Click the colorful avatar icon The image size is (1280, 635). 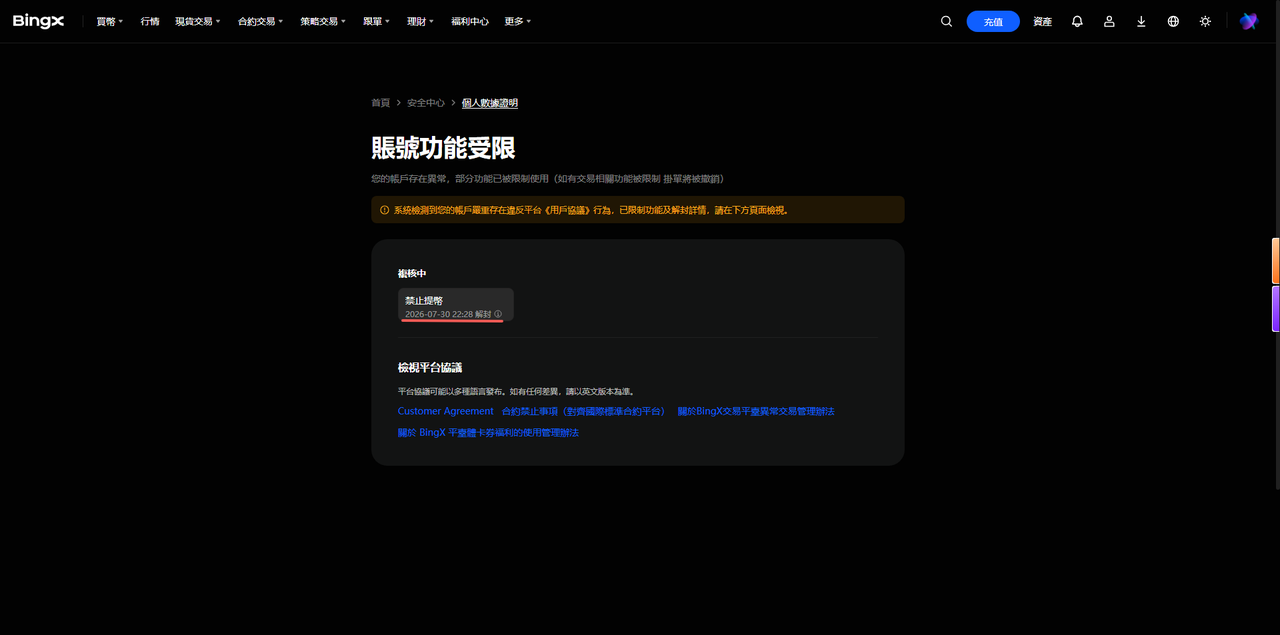click(1248, 21)
